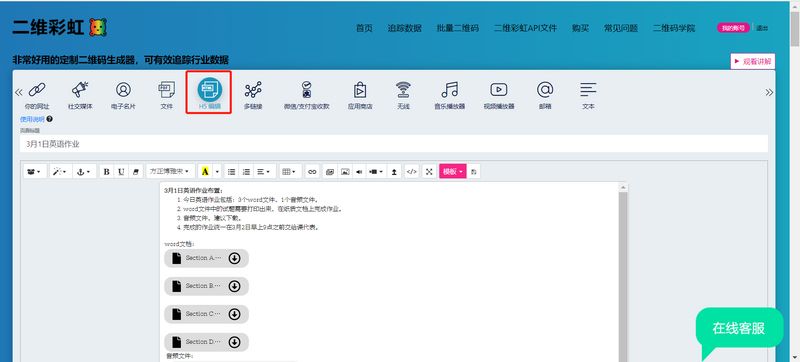Viewport: 800px width, 362px height.
Task: Expand the table insert dropdown
Action: [290, 172]
